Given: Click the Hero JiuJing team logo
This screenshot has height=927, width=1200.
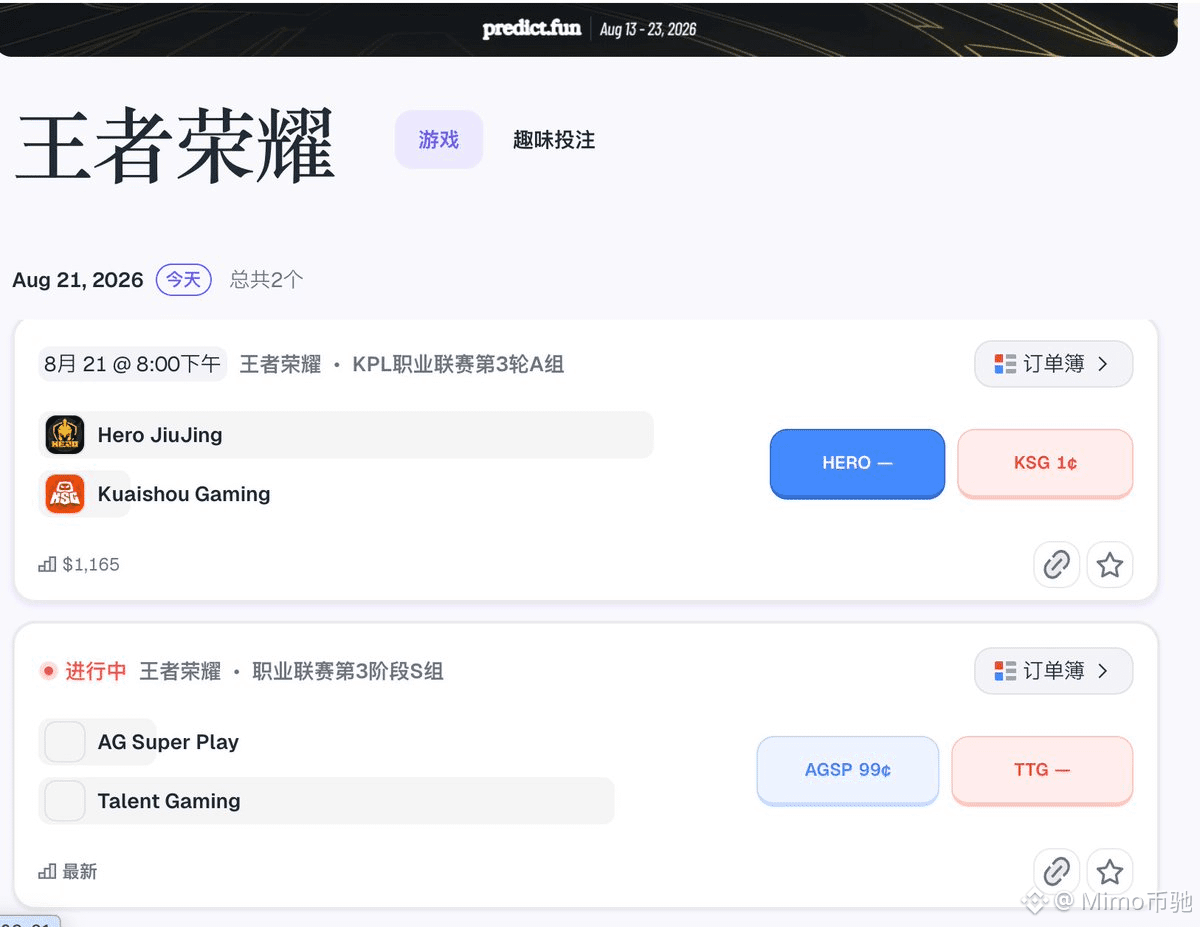Looking at the screenshot, I should [65, 435].
